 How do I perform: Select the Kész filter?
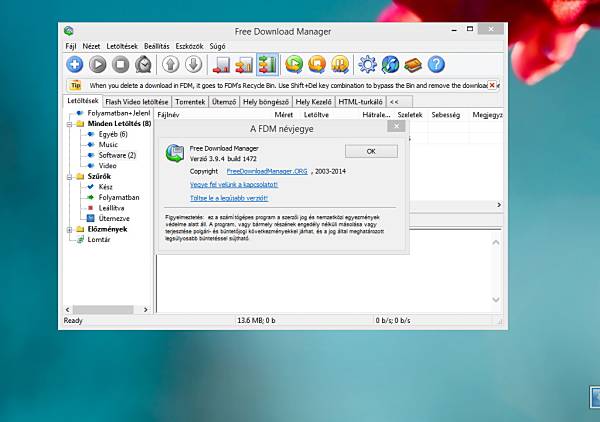(105, 187)
